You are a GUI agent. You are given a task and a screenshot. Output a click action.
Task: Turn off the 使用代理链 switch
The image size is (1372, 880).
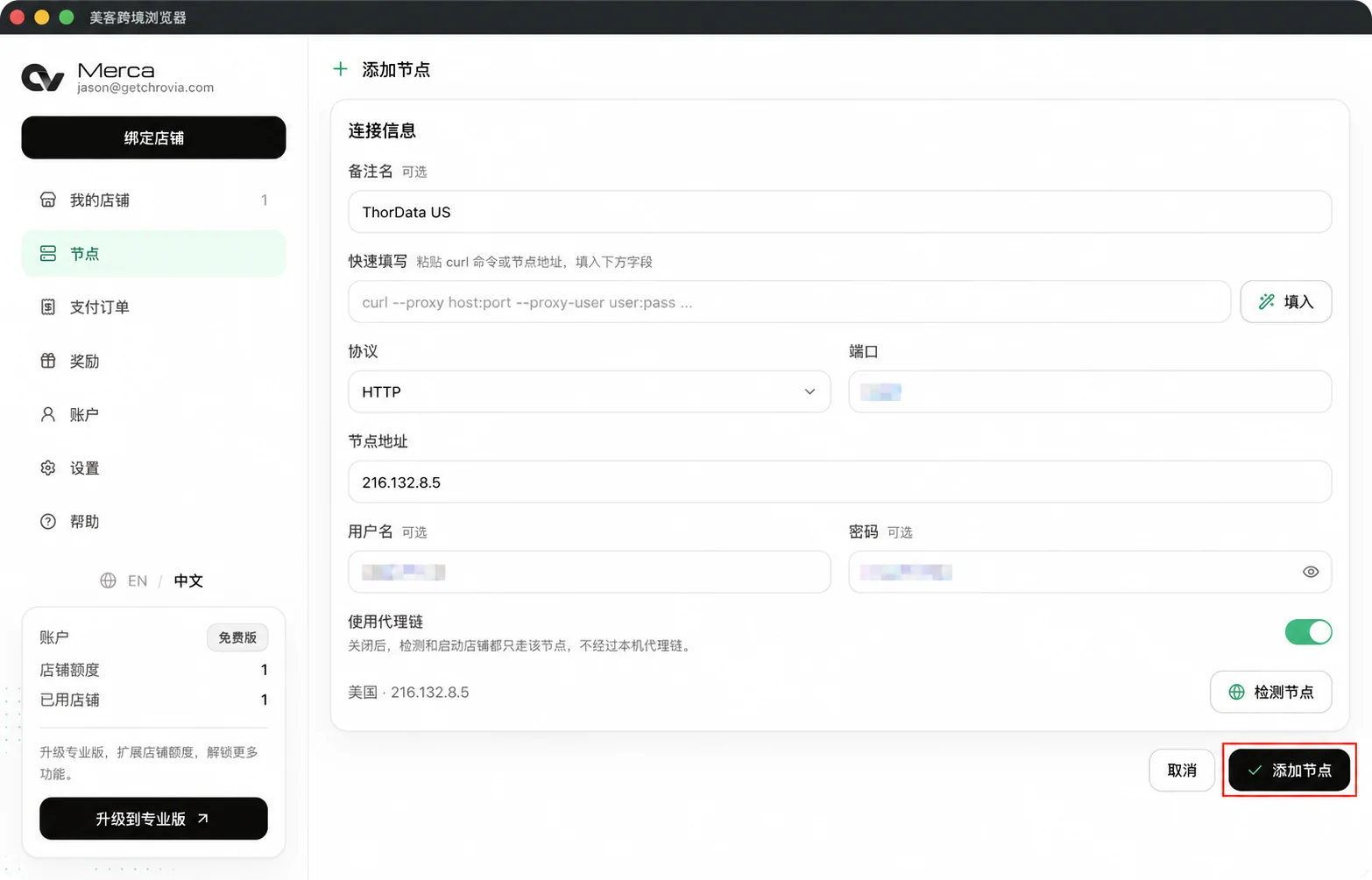1308,632
